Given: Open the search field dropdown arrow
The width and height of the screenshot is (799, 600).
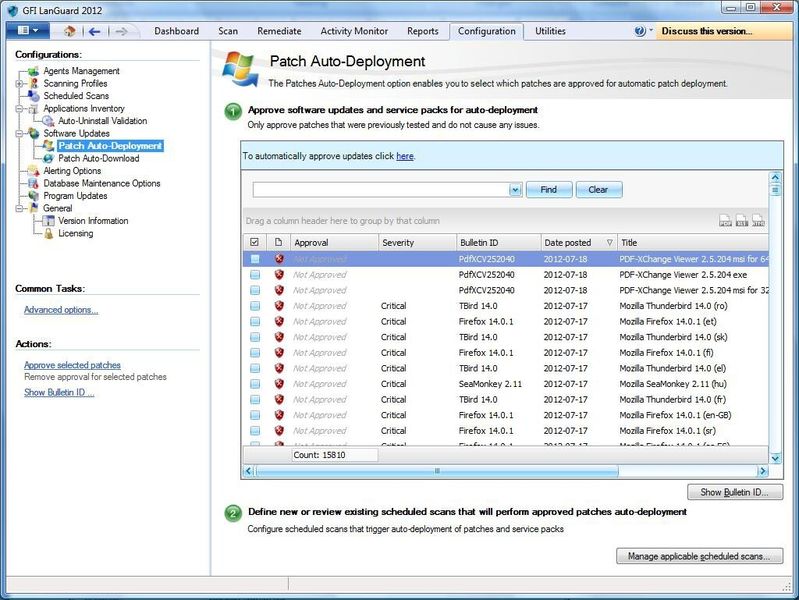Looking at the screenshot, I should point(515,189).
